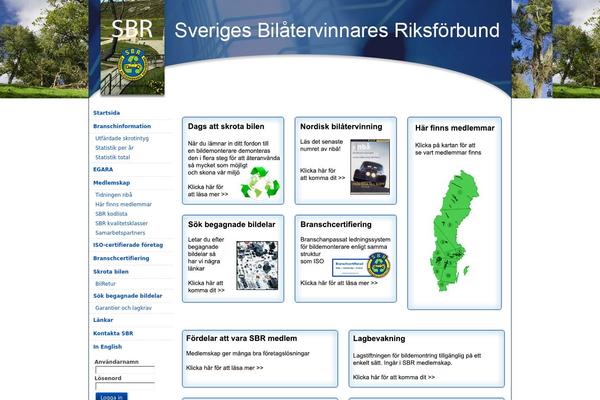600x400 pixels.
Task: Open SBR kodlista sublink
Action: (111, 214)
